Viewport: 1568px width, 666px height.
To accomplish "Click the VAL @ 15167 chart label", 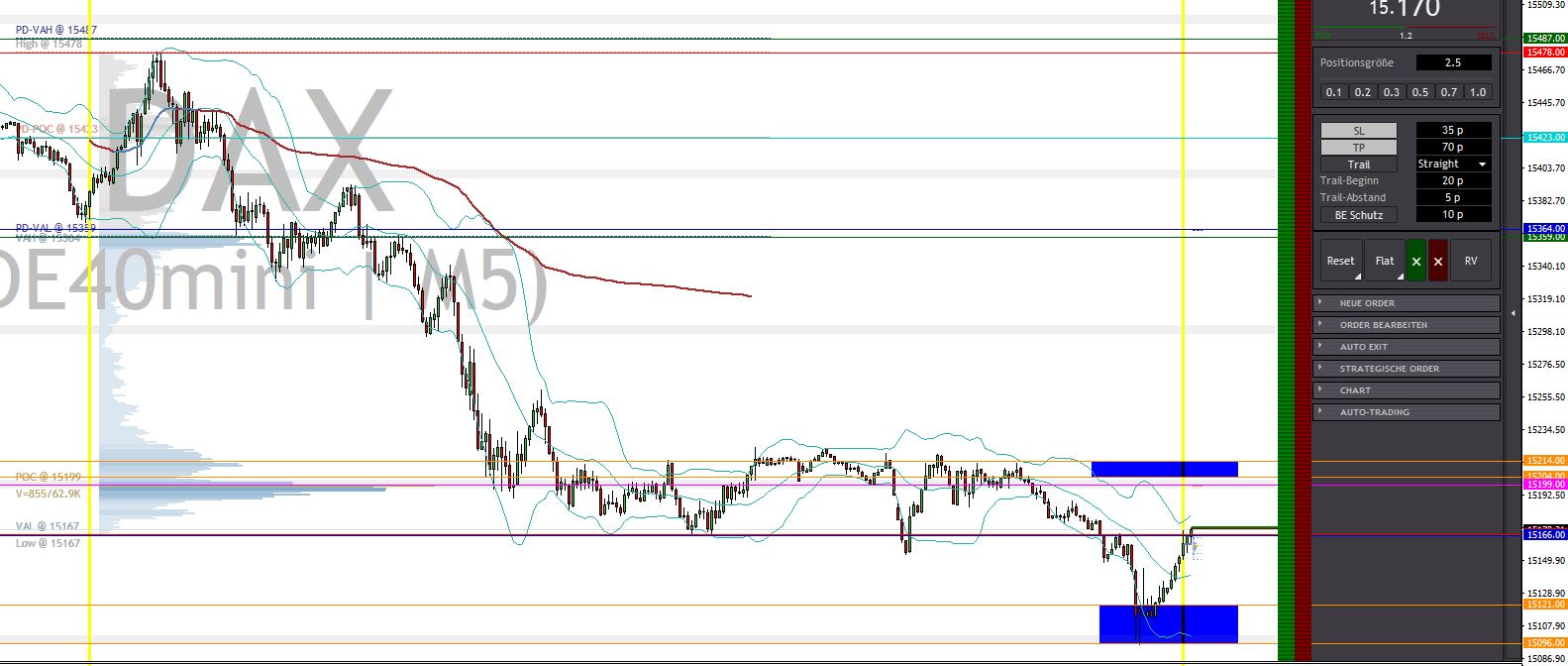I will point(48,526).
